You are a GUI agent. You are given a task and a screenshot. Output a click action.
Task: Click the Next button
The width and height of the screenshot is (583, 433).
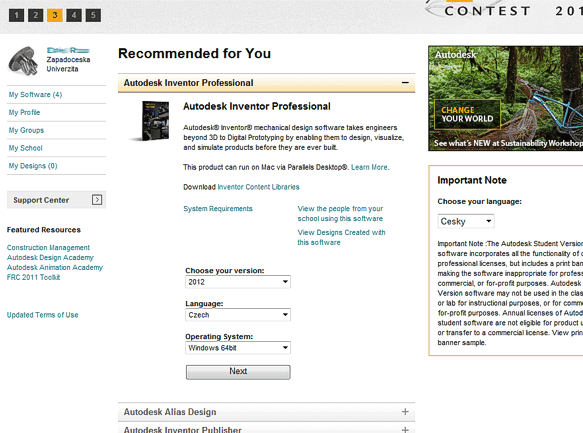click(x=238, y=372)
